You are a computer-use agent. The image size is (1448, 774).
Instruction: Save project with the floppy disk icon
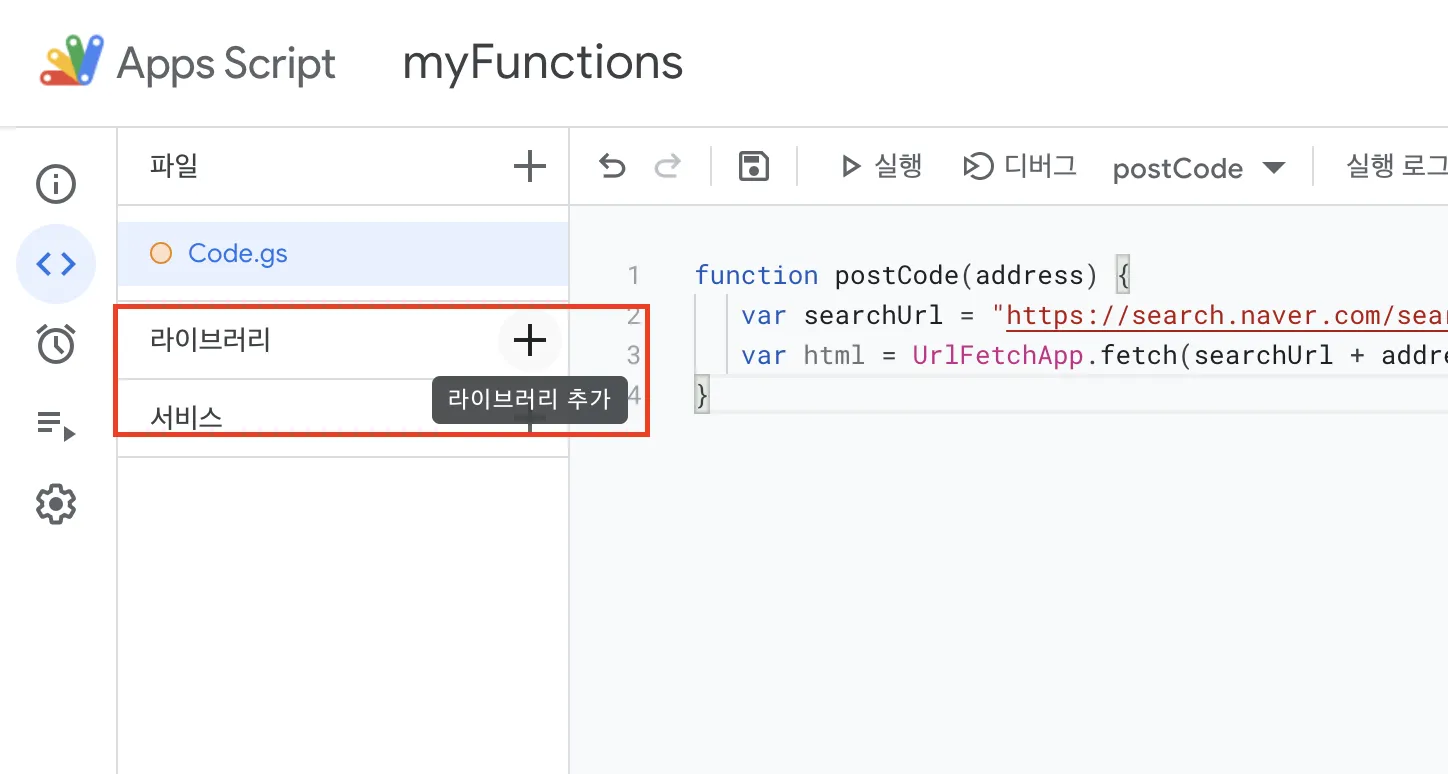[x=753, y=166]
